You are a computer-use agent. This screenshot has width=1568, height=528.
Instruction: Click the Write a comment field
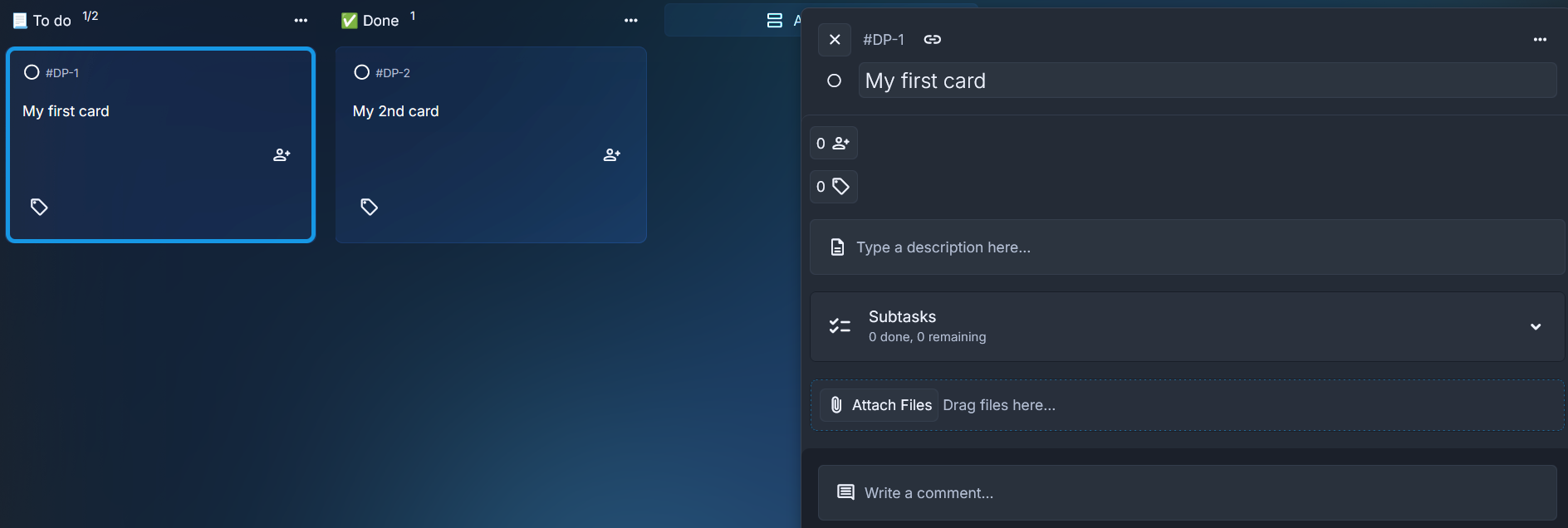(1188, 493)
